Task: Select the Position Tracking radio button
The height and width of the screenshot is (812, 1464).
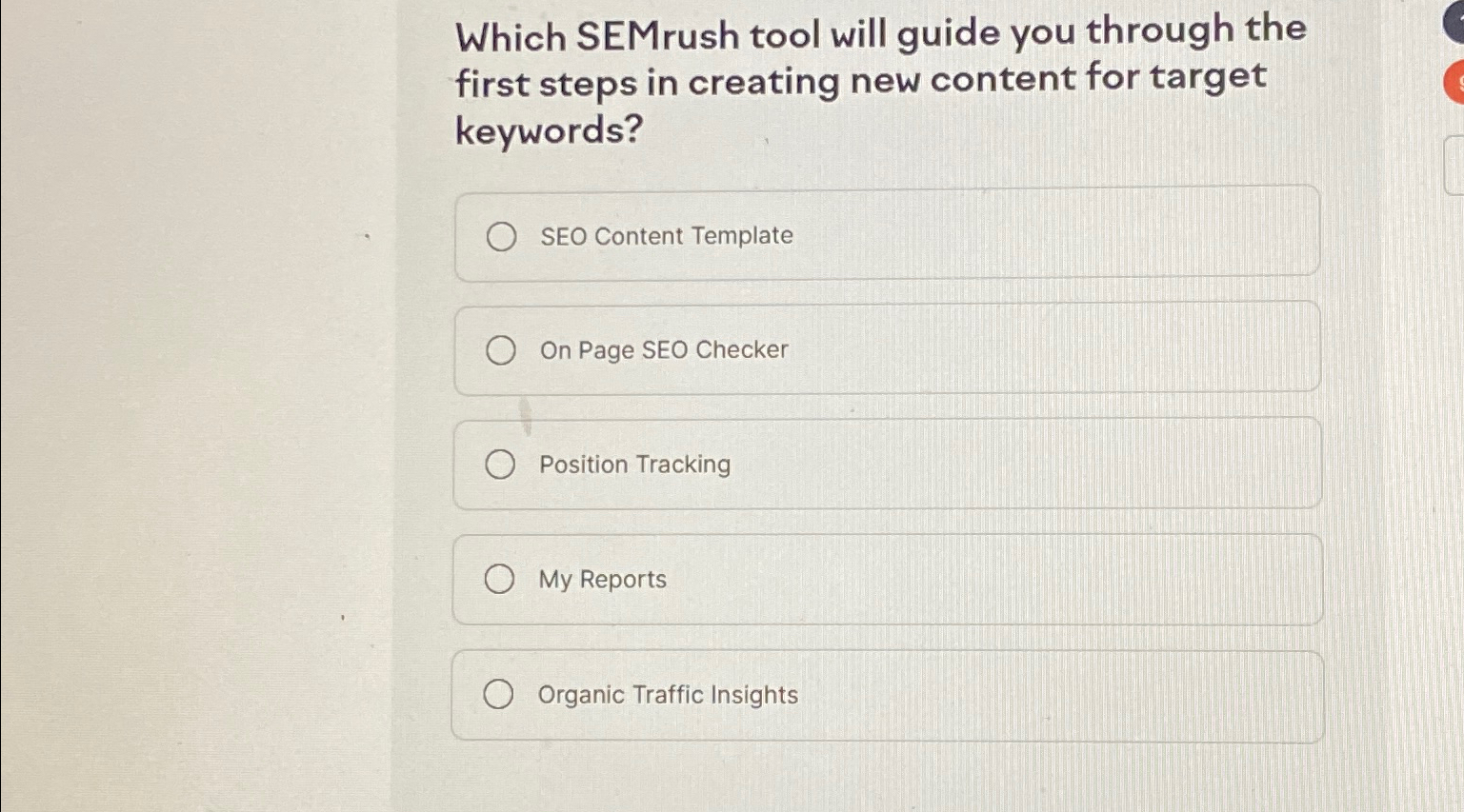Action: click(x=499, y=465)
